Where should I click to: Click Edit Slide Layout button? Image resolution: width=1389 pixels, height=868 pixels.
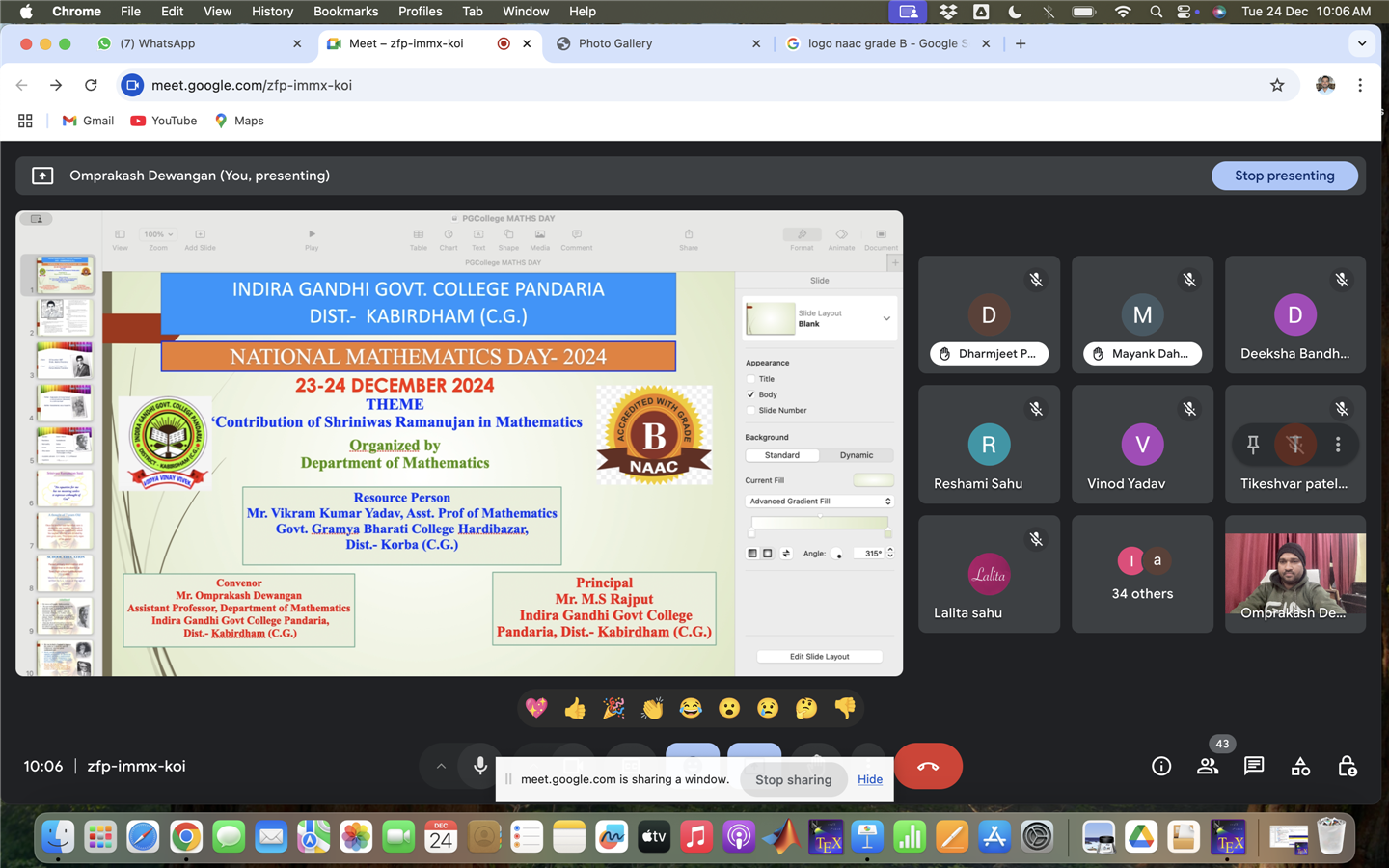pyautogui.click(x=819, y=657)
